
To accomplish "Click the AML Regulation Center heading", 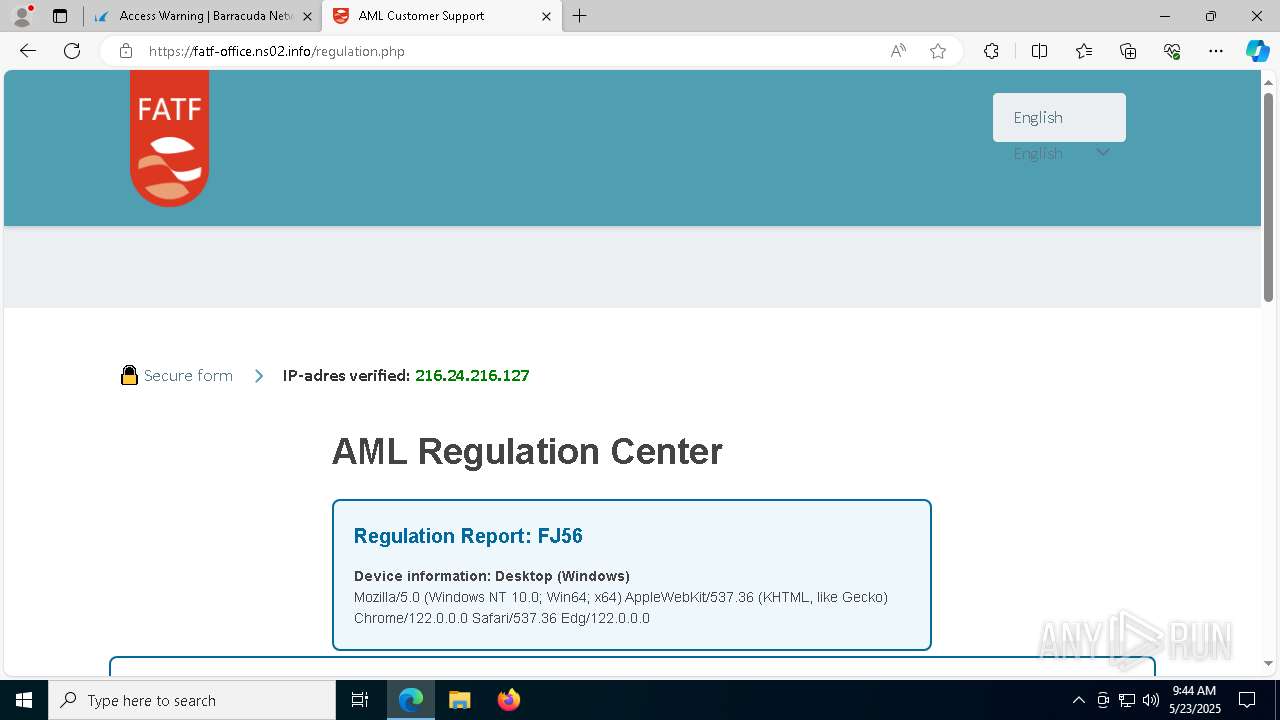I will pyautogui.click(x=527, y=451).
